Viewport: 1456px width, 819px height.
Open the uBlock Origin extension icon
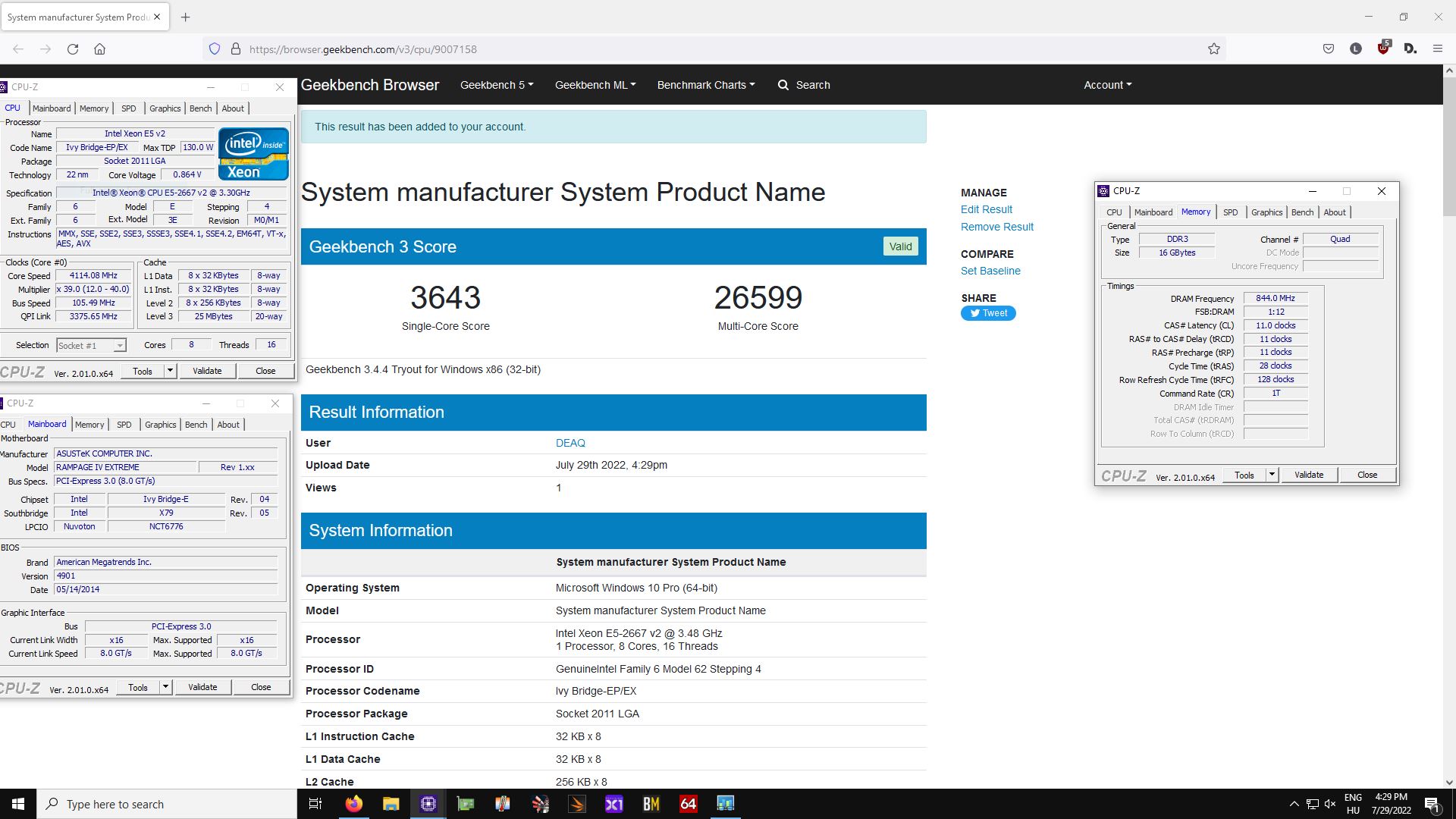point(1383,48)
